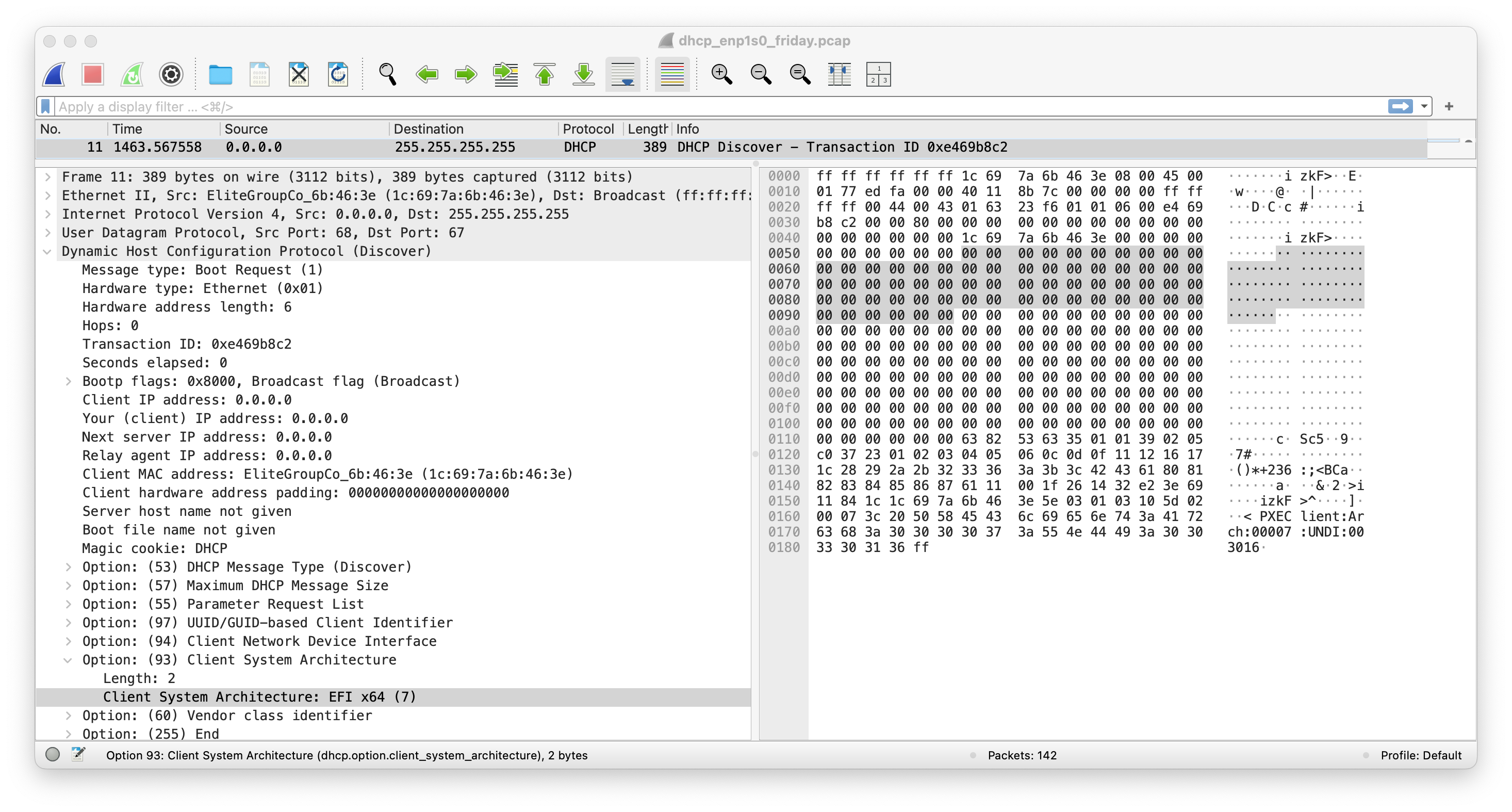This screenshot has width=1512, height=812.
Task: Collapse the Dynamic Host Configuration Protocol section
Action: tap(47, 251)
